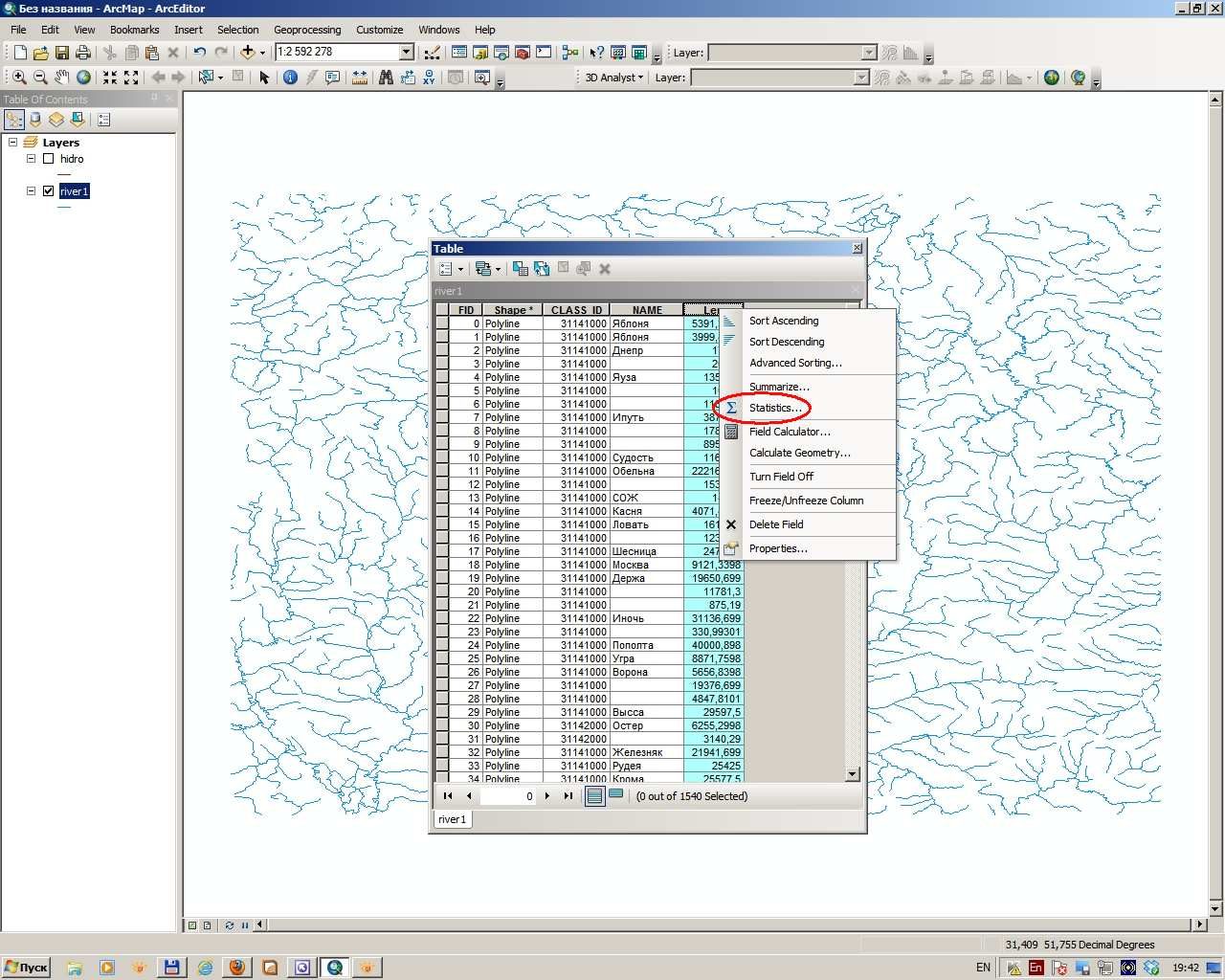Toggle visibility of the hidro layer
This screenshot has width=1225, height=980.
[48, 159]
